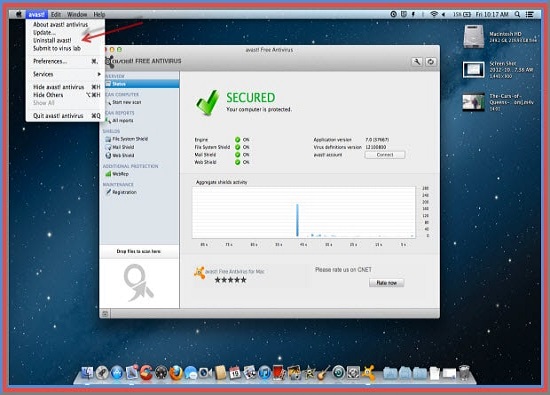Open Notification Center list icon in menu bar
This screenshot has height=395, width=550.
click(530, 14)
